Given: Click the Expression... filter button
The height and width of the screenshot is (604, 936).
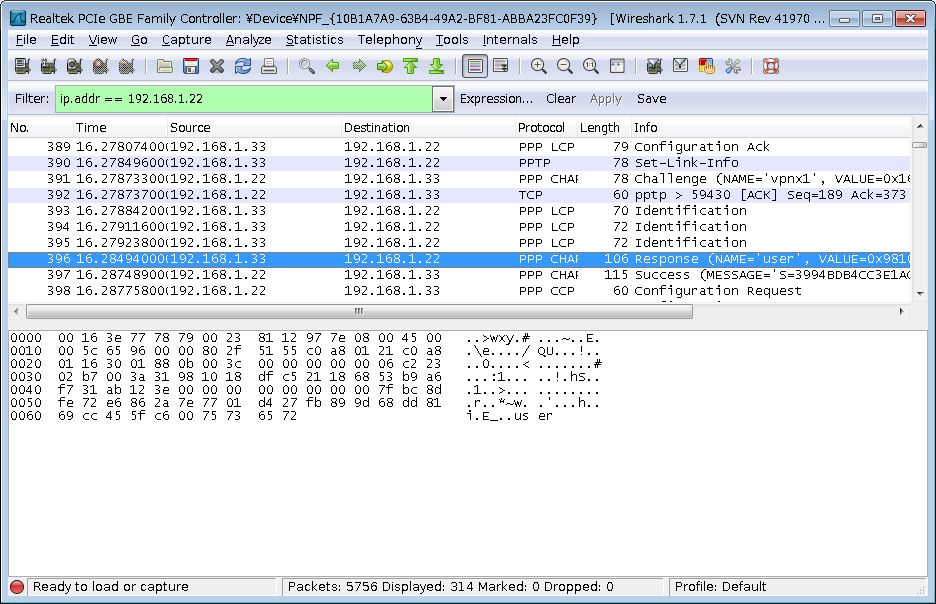Looking at the screenshot, I should tap(496, 99).
